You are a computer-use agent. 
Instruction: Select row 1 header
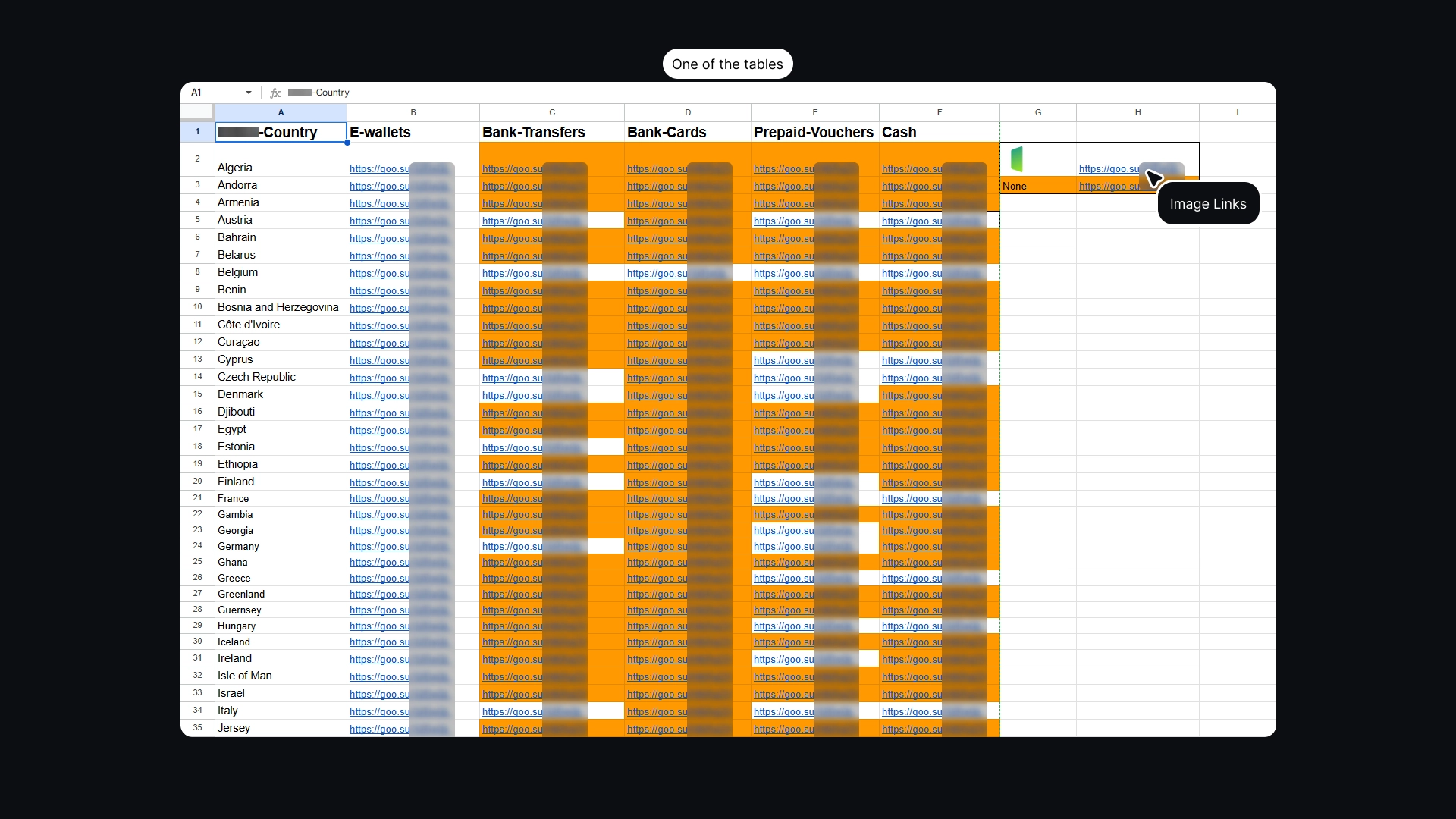(x=197, y=132)
